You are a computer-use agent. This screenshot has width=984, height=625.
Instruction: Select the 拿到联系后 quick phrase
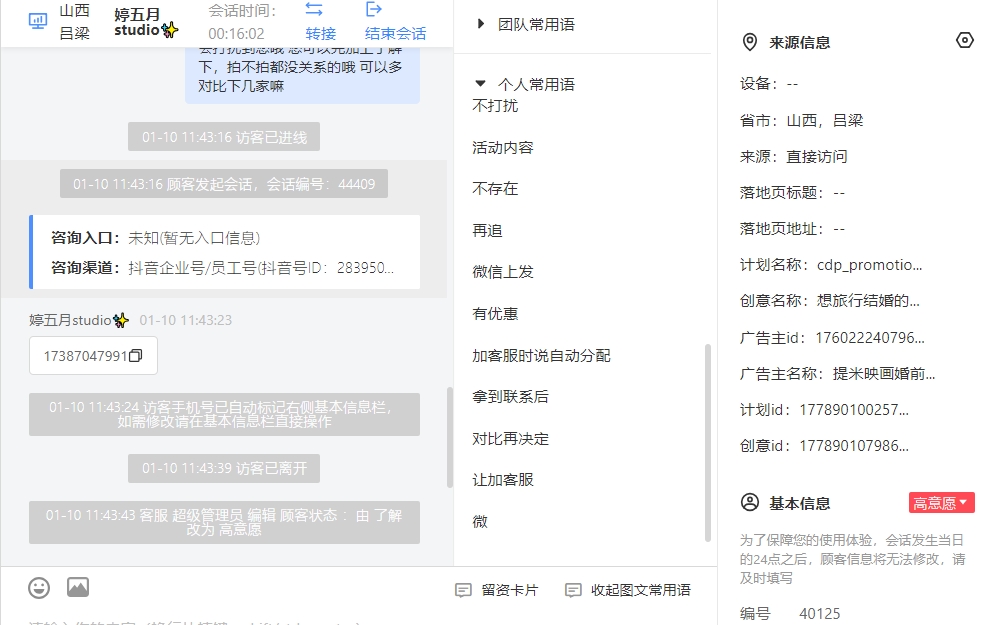coord(510,397)
